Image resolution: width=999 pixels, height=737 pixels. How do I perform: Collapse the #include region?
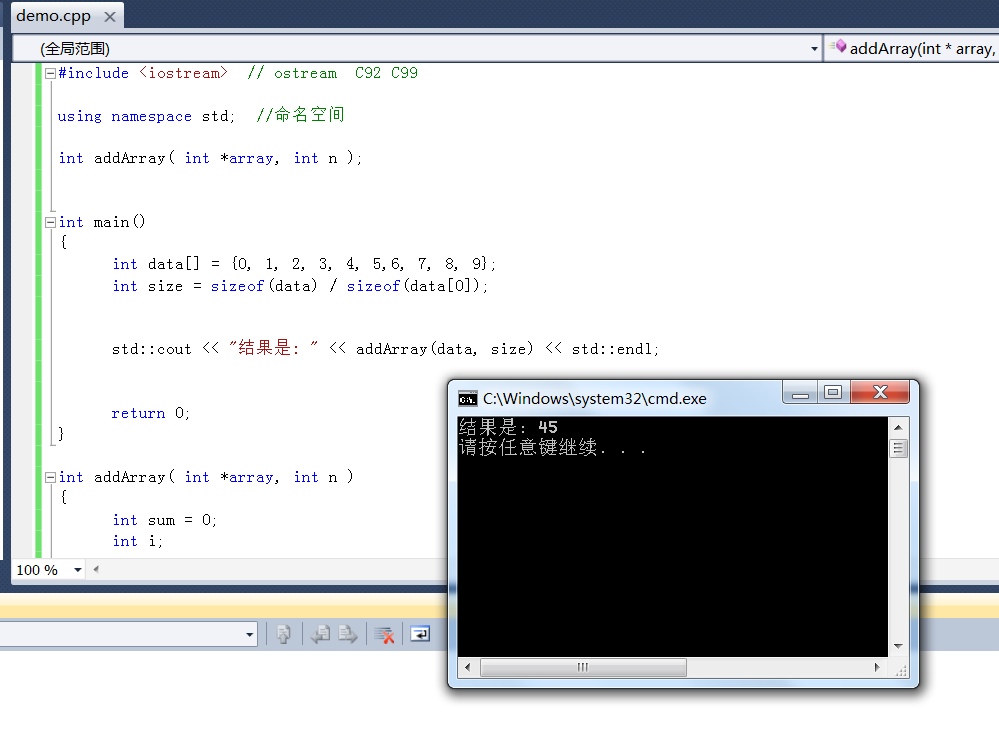50,73
